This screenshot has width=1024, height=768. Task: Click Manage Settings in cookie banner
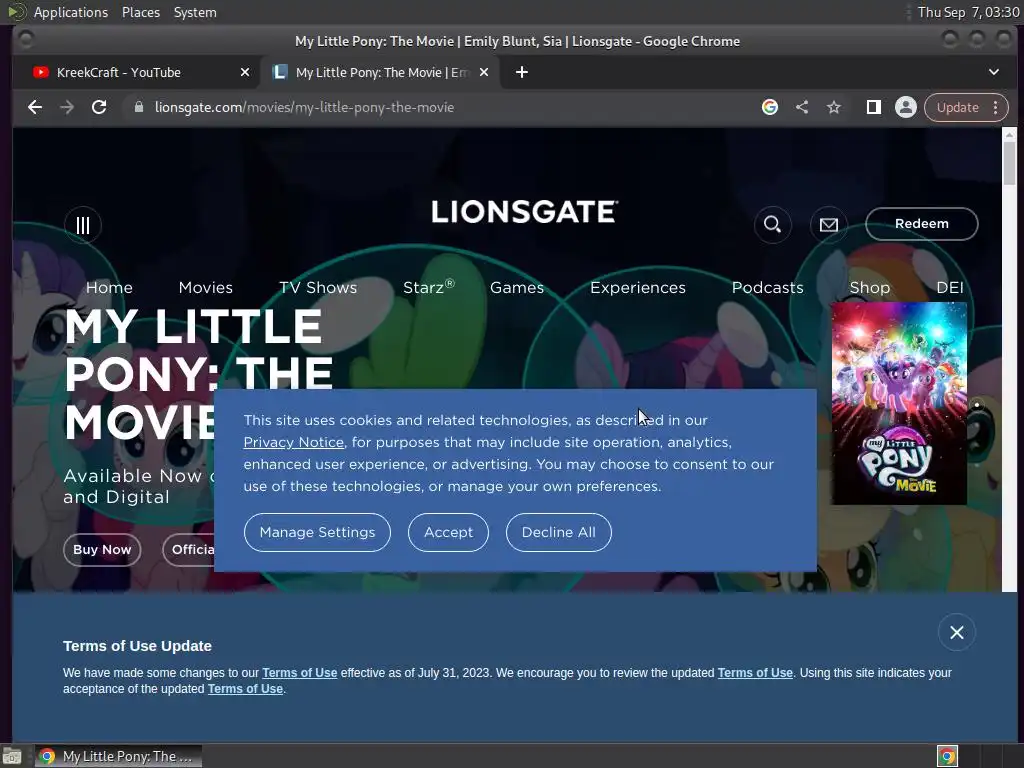317,532
